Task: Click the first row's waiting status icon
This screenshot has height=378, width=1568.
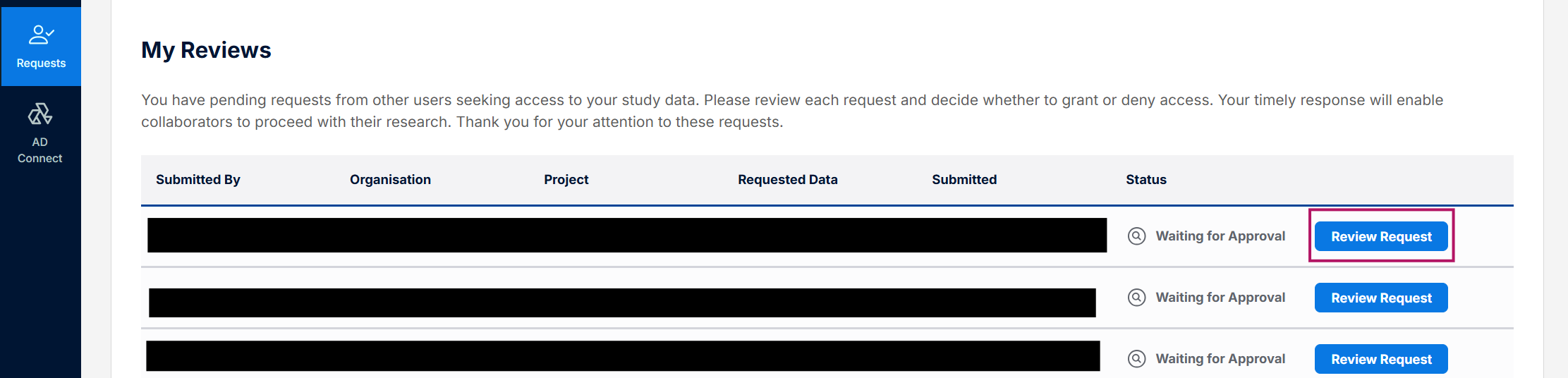Action: [x=1136, y=236]
